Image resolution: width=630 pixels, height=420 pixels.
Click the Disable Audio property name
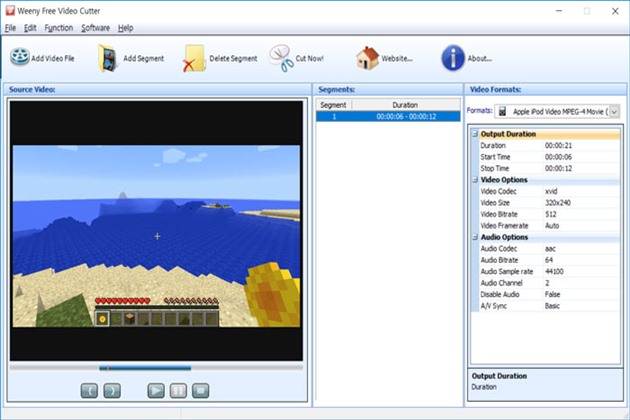[x=500, y=294]
